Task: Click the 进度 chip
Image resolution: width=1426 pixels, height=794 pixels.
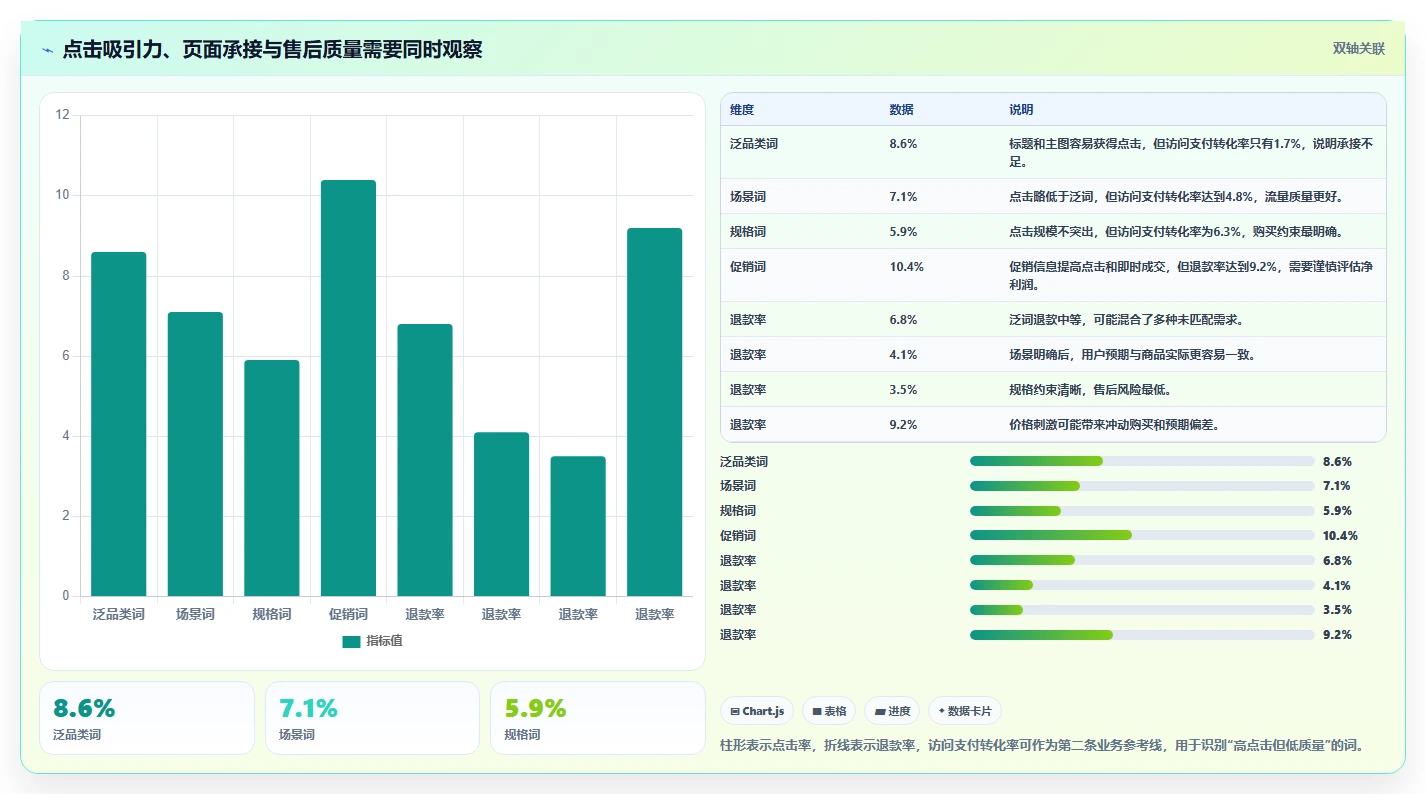Action: [x=892, y=711]
